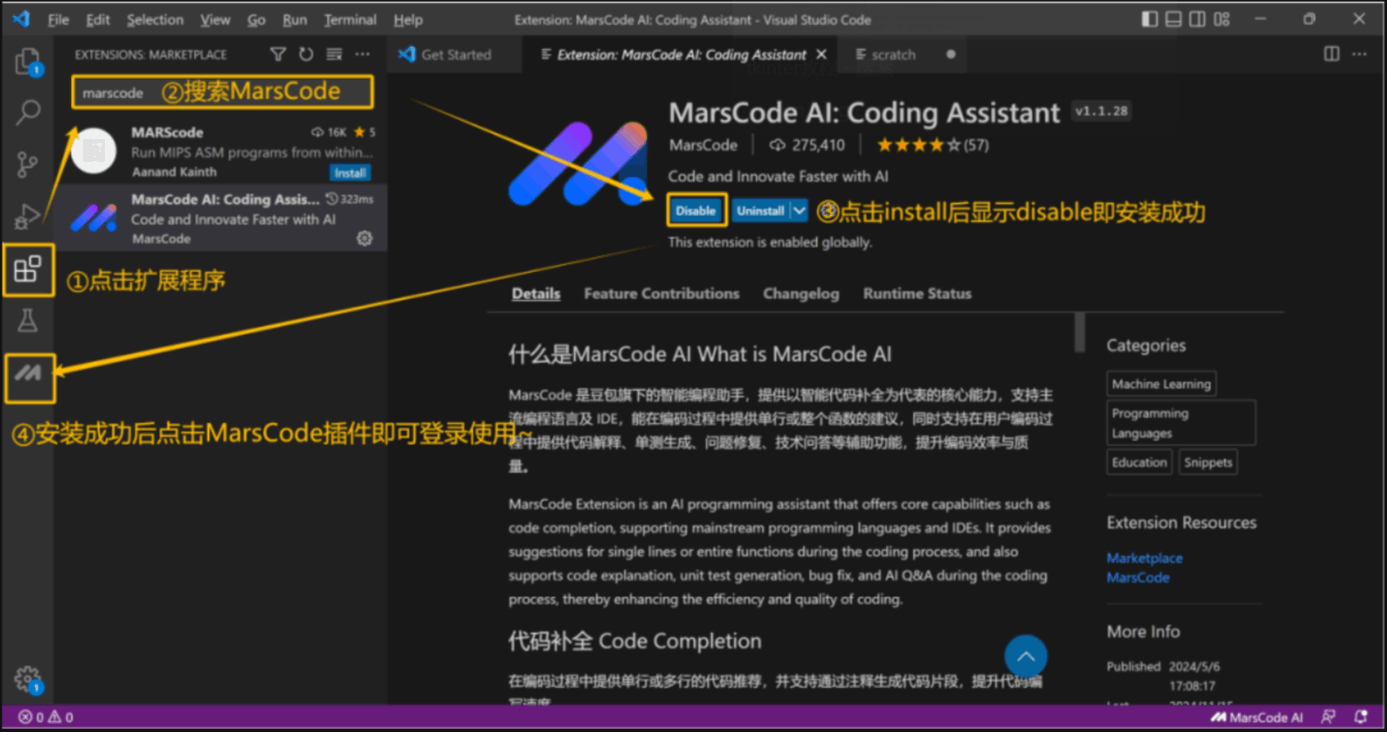Screen dimensions: 1387x732
Task: Open the Marketplace link under Extension Resources
Action: 1144,558
